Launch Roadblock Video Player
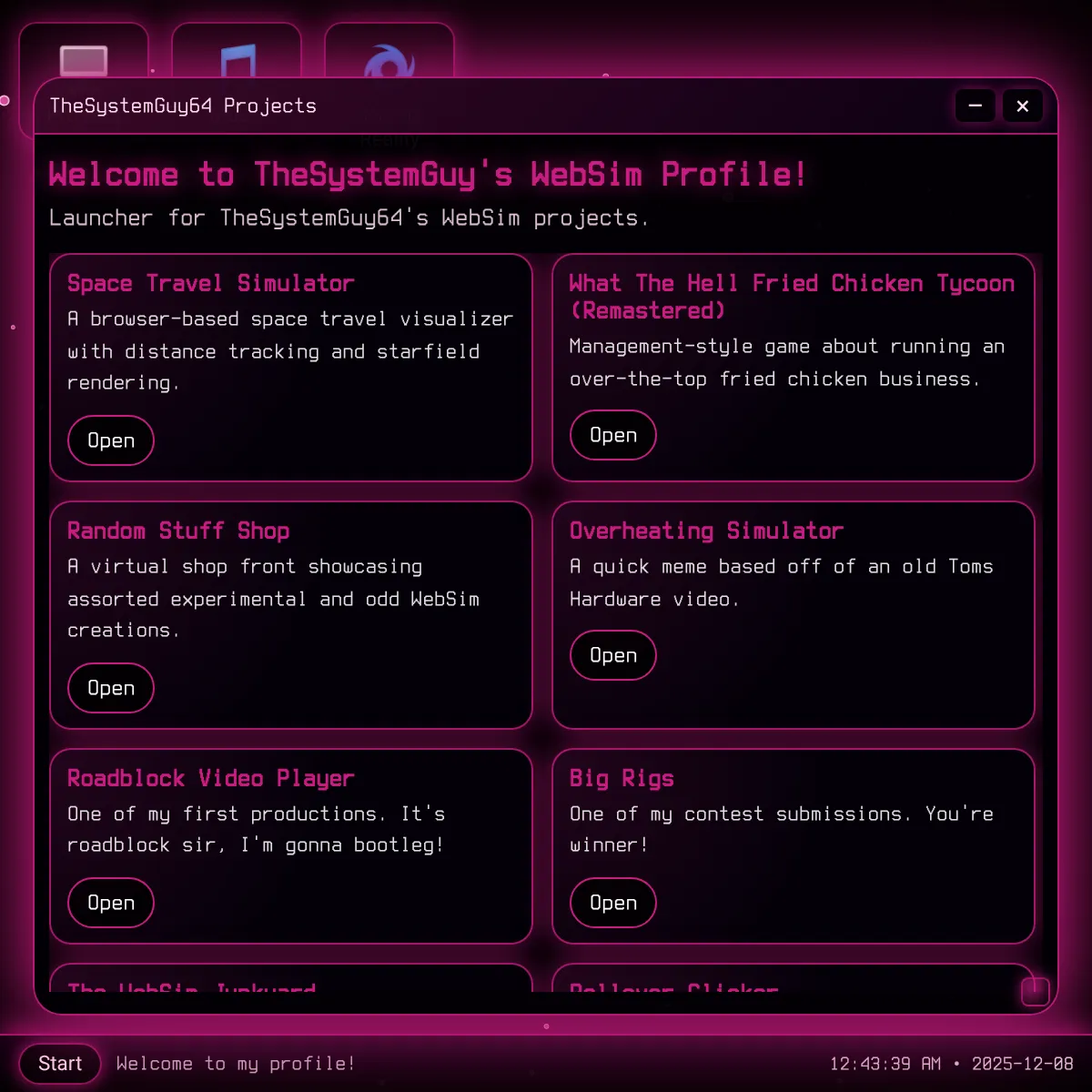This screenshot has width=1092, height=1092. (111, 903)
